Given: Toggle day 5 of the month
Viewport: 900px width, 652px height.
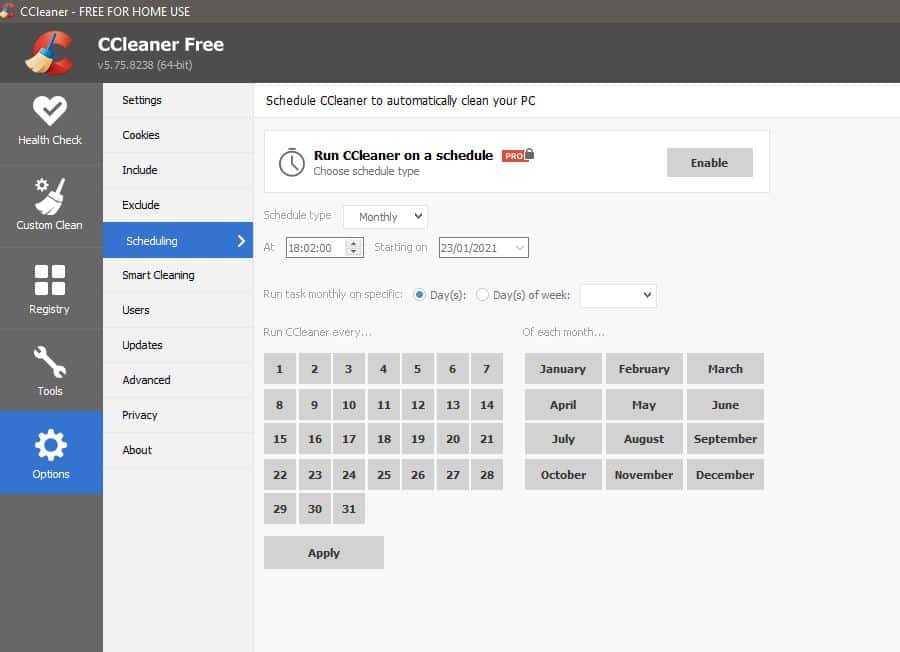Looking at the screenshot, I should (418, 368).
